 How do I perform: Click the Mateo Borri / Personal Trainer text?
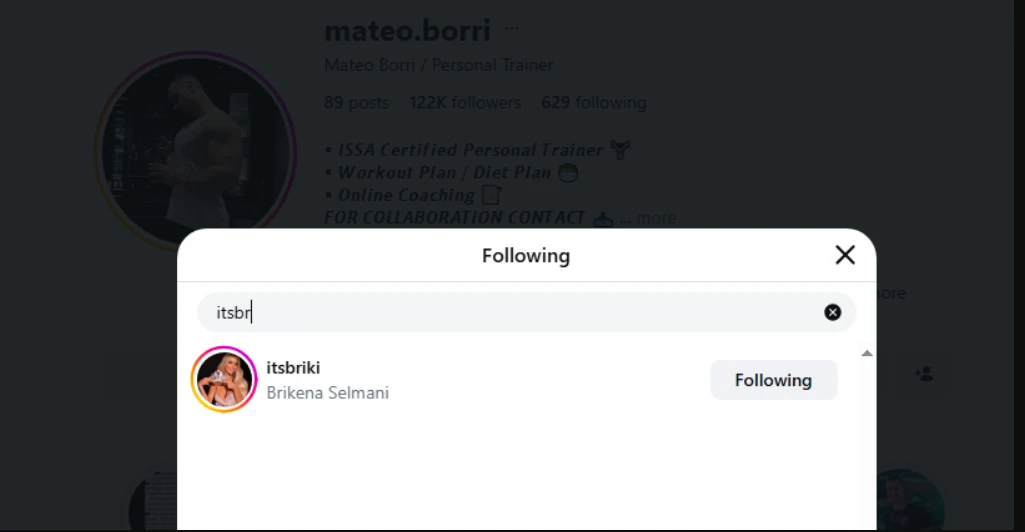439,65
